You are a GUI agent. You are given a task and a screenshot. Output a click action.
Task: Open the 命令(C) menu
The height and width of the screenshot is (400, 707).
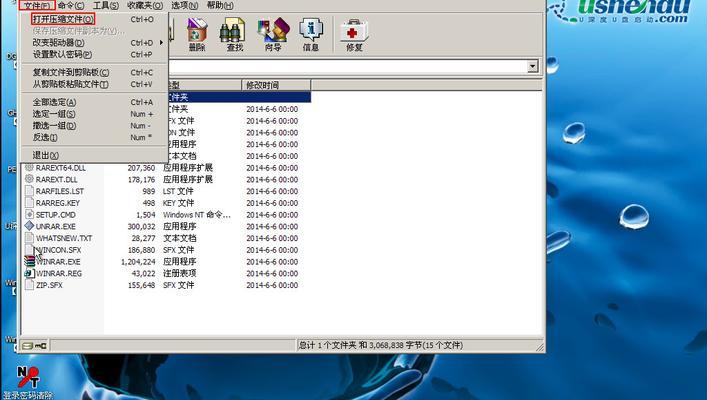pos(71,5)
